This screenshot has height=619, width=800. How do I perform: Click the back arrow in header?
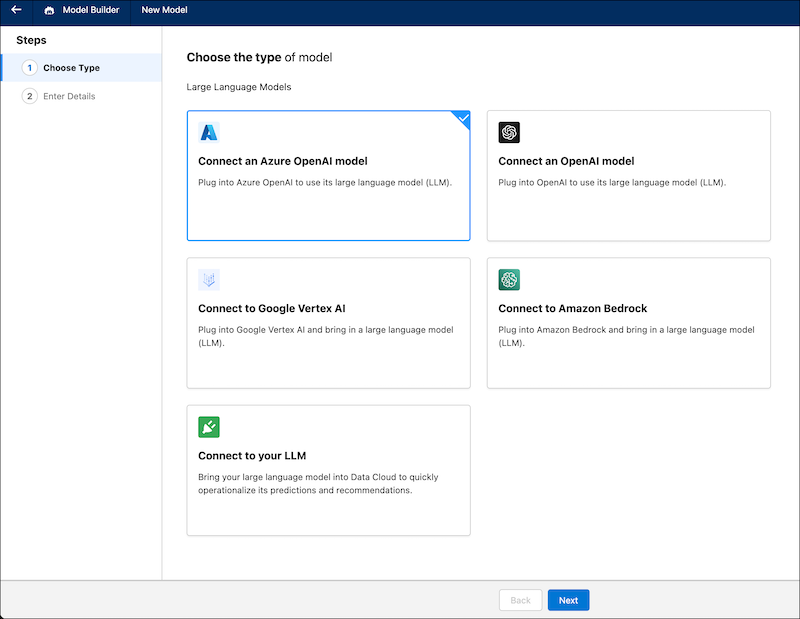(x=16, y=10)
